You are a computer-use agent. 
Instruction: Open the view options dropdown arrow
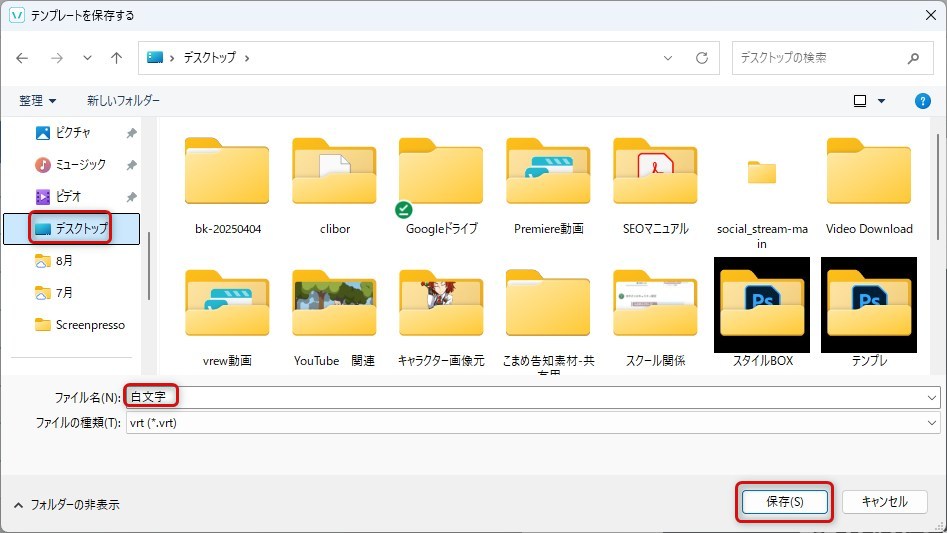(882, 101)
